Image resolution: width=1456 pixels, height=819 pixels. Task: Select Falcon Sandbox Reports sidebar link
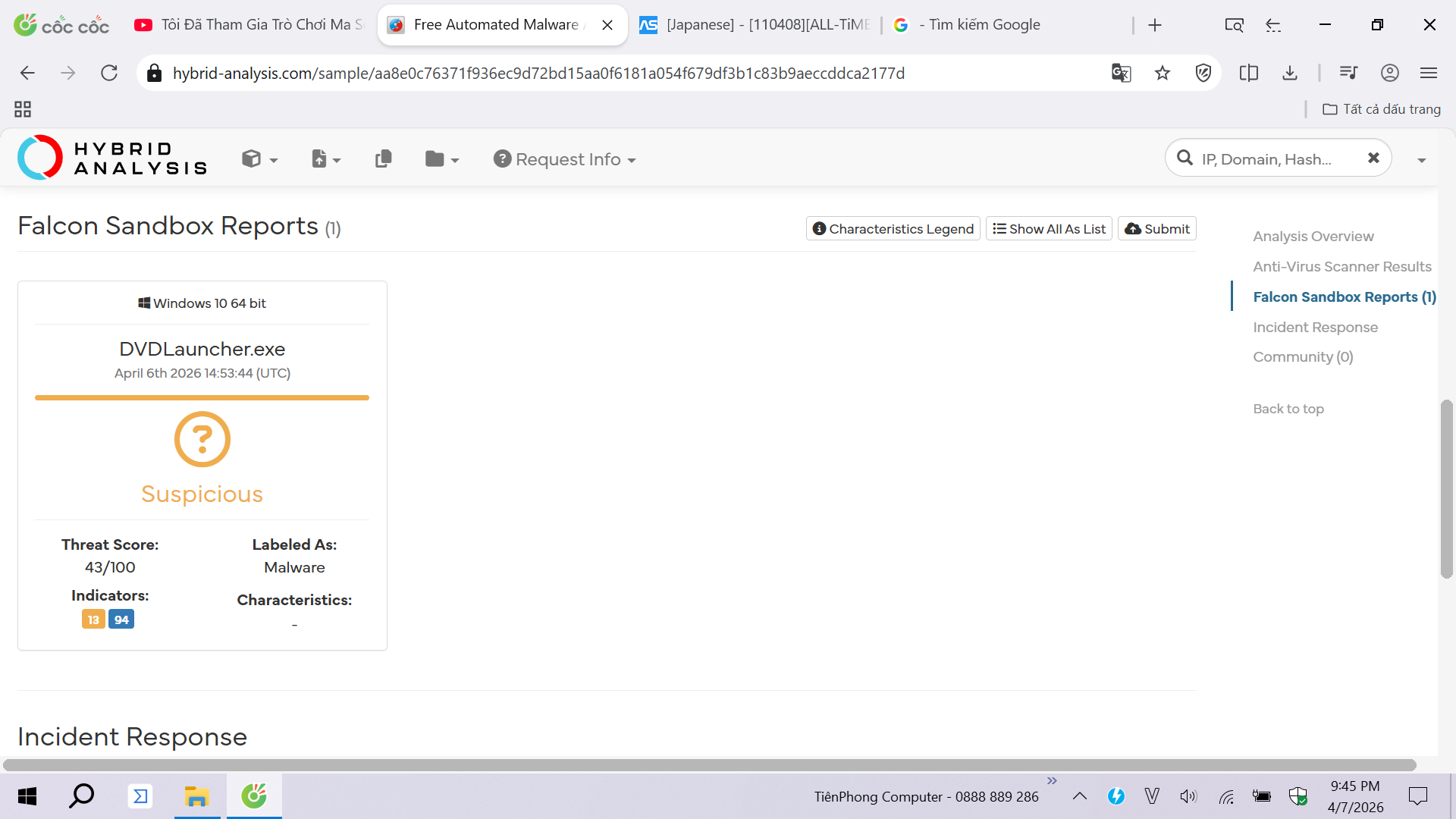pyautogui.click(x=1345, y=297)
